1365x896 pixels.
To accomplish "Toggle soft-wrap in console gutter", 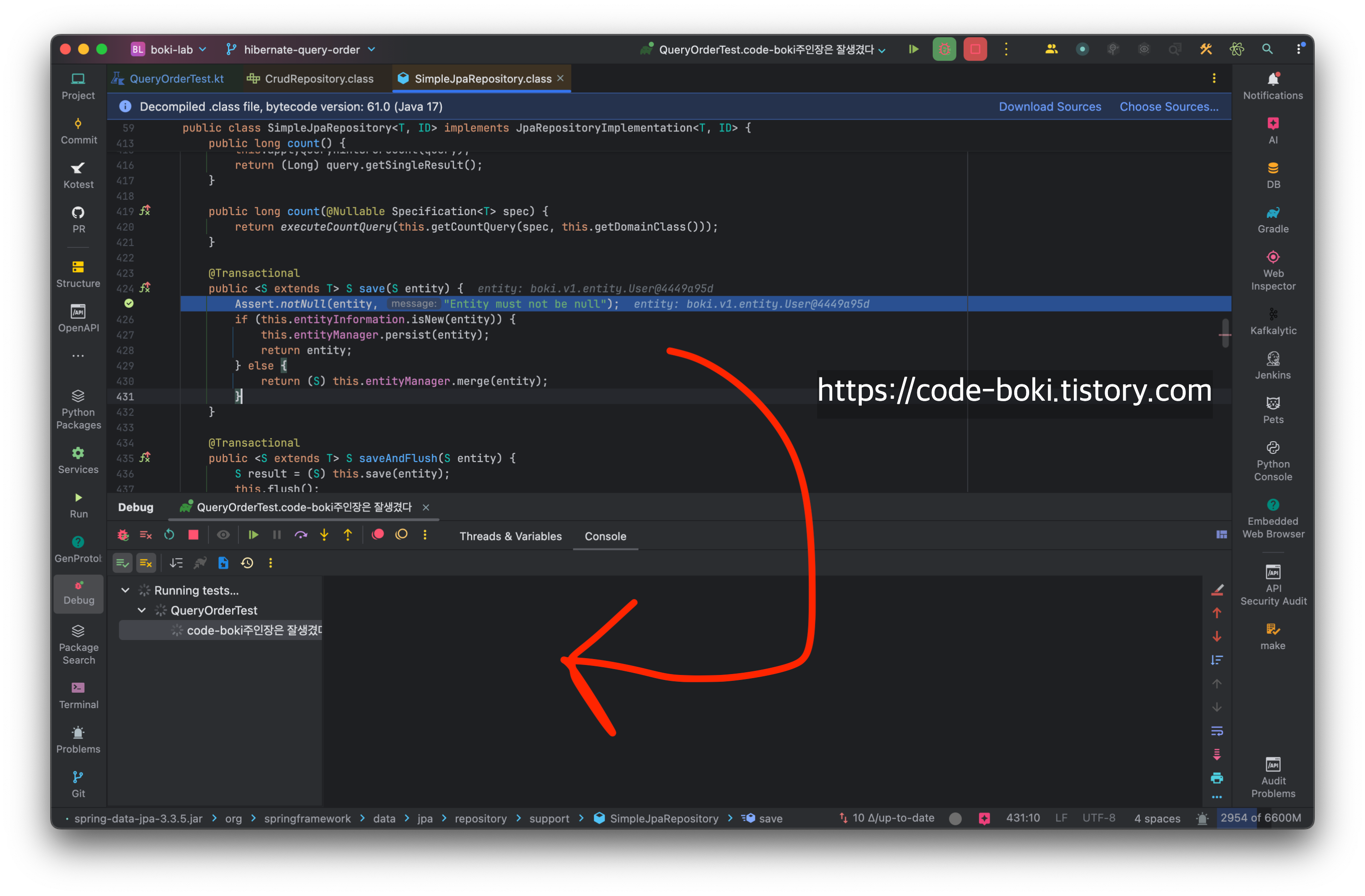I will point(1217,731).
